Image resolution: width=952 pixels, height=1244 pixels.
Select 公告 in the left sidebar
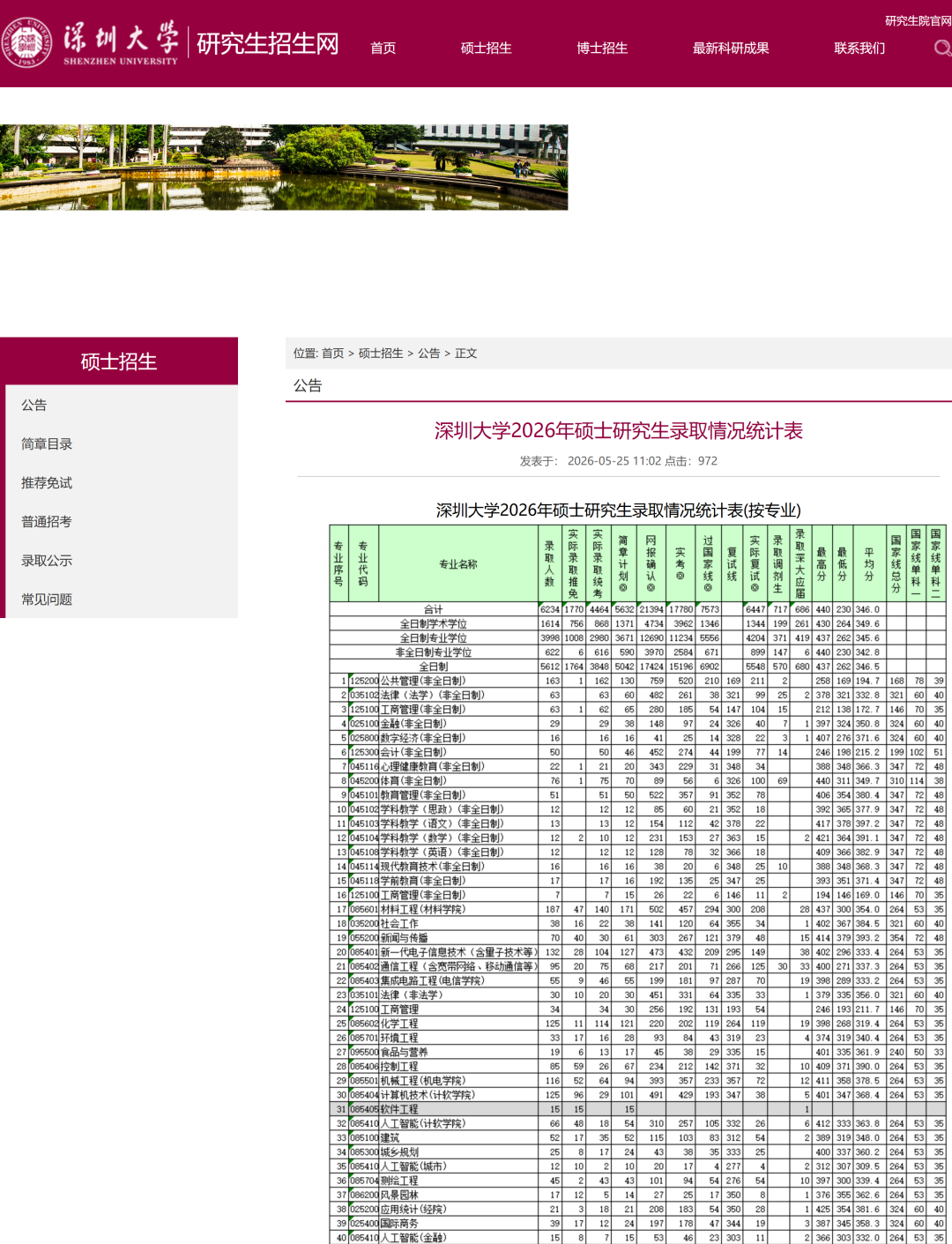[34, 405]
